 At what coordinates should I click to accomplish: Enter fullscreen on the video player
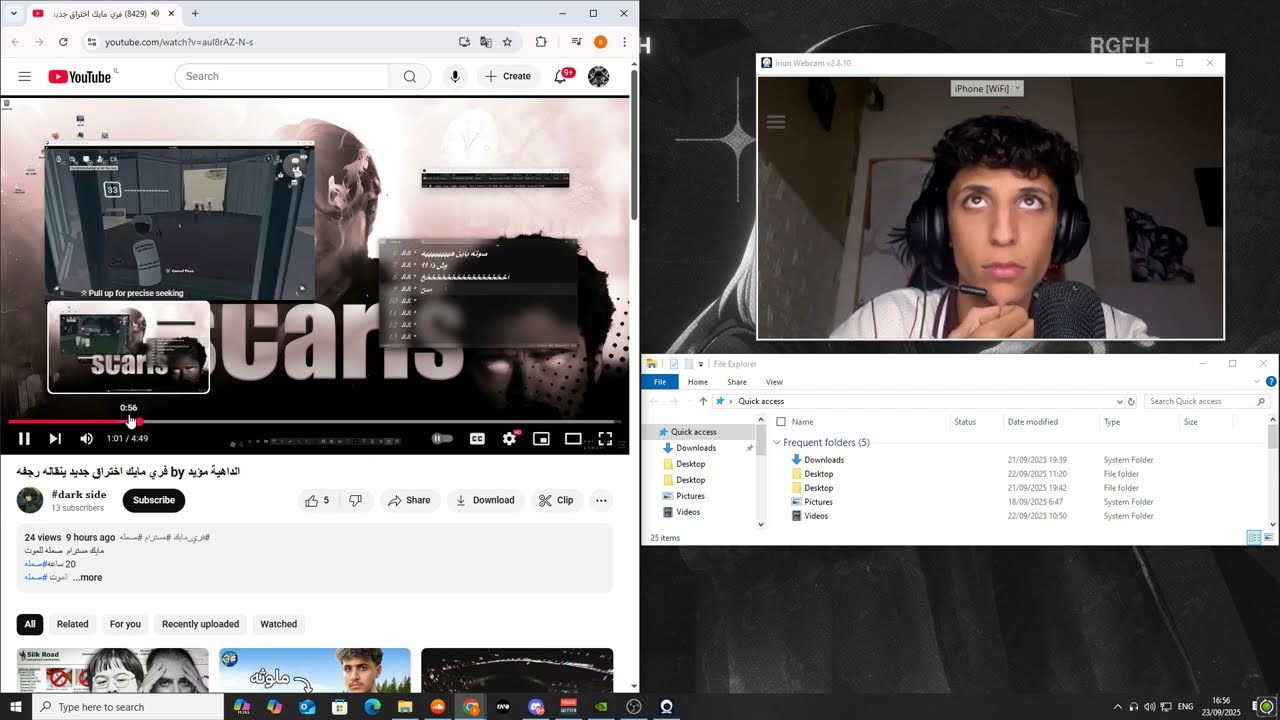[x=605, y=438]
